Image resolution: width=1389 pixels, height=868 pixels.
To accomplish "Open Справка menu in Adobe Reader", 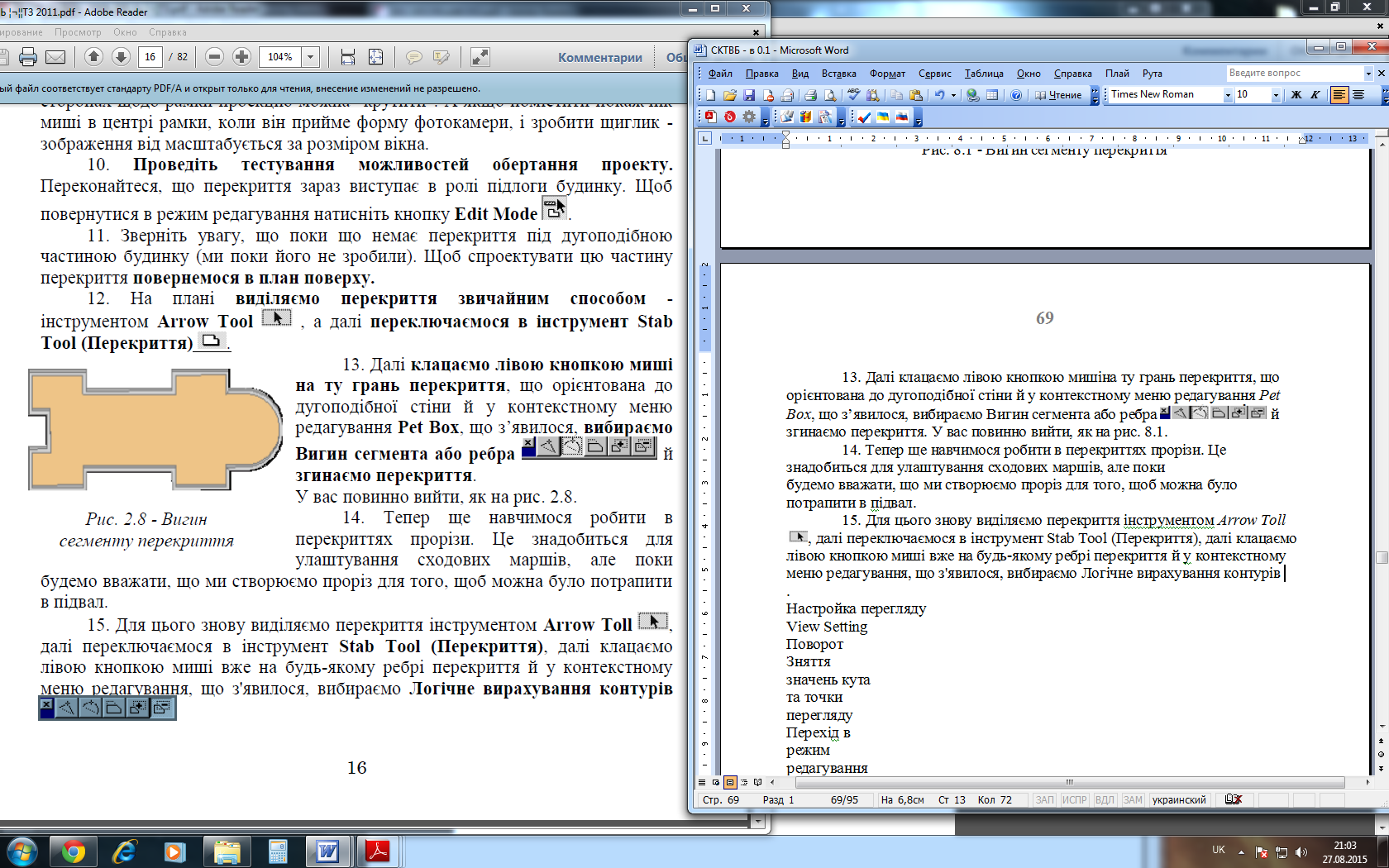I will [x=168, y=32].
